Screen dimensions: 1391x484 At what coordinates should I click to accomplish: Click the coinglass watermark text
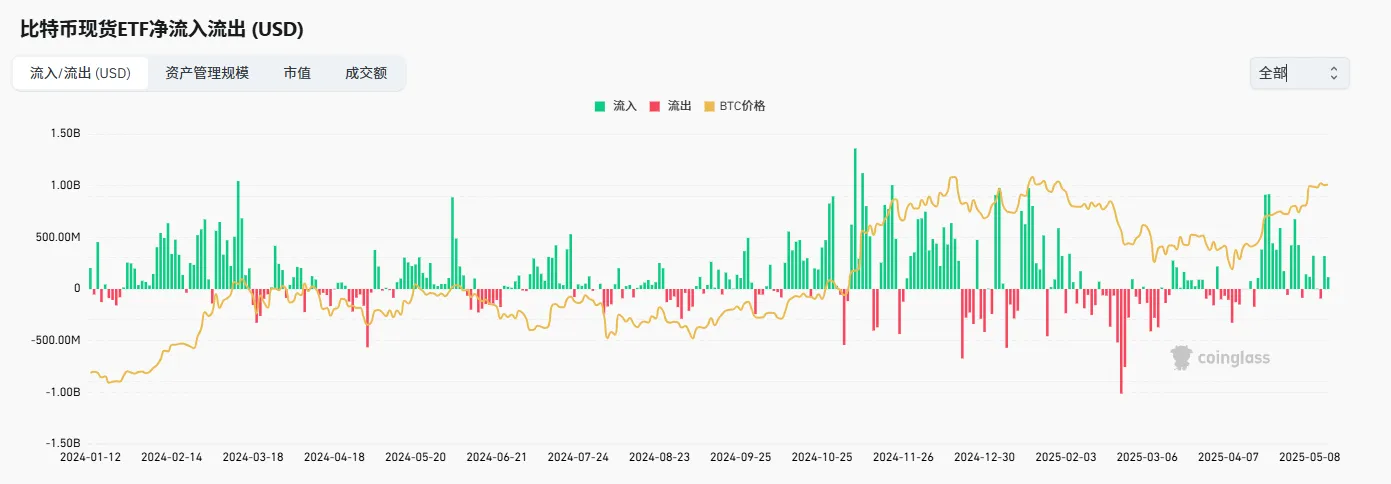tap(1236, 357)
